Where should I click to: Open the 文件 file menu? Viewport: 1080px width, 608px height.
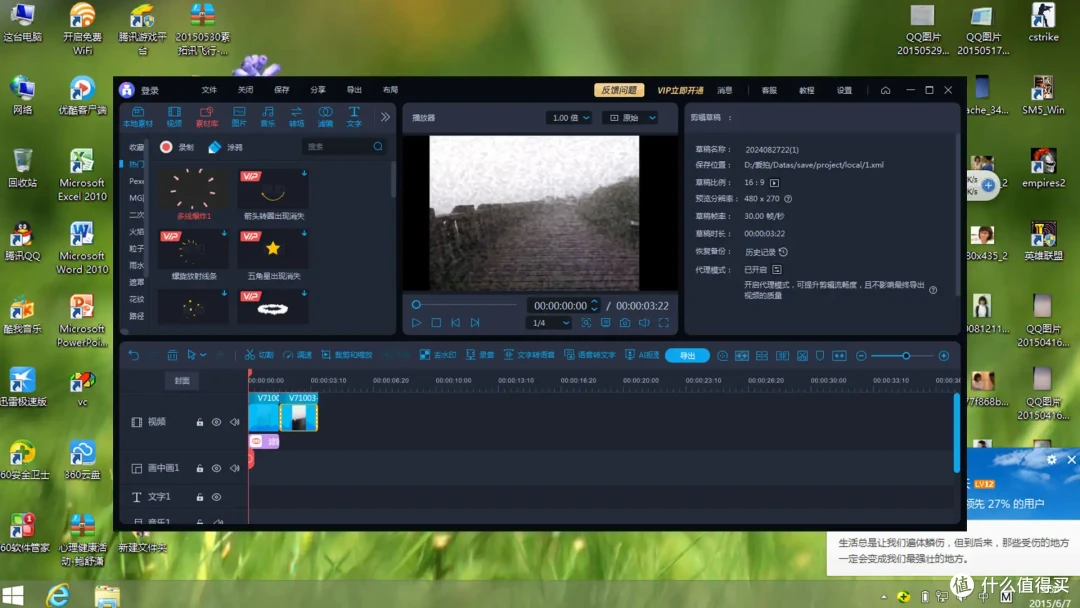point(209,90)
